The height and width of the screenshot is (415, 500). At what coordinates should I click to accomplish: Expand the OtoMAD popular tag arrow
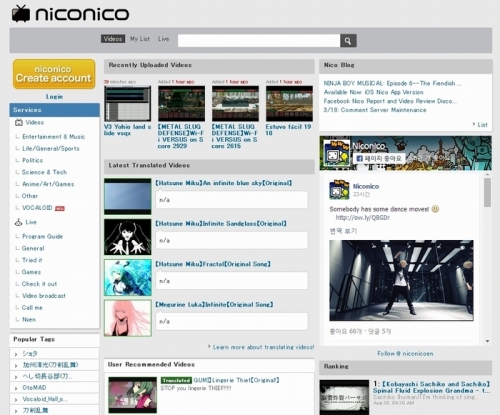[x=16, y=388]
